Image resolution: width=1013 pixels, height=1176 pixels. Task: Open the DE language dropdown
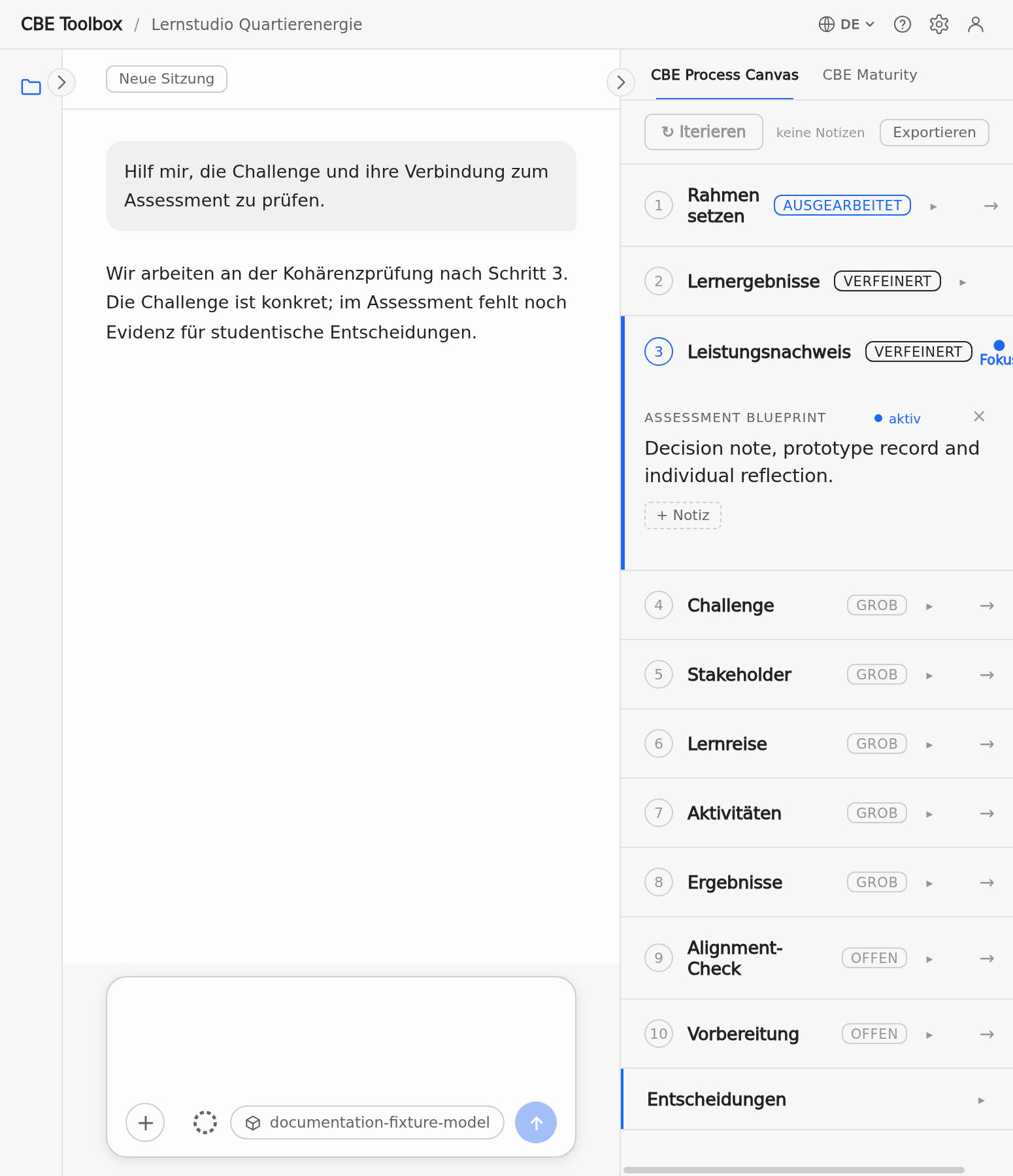coord(846,24)
